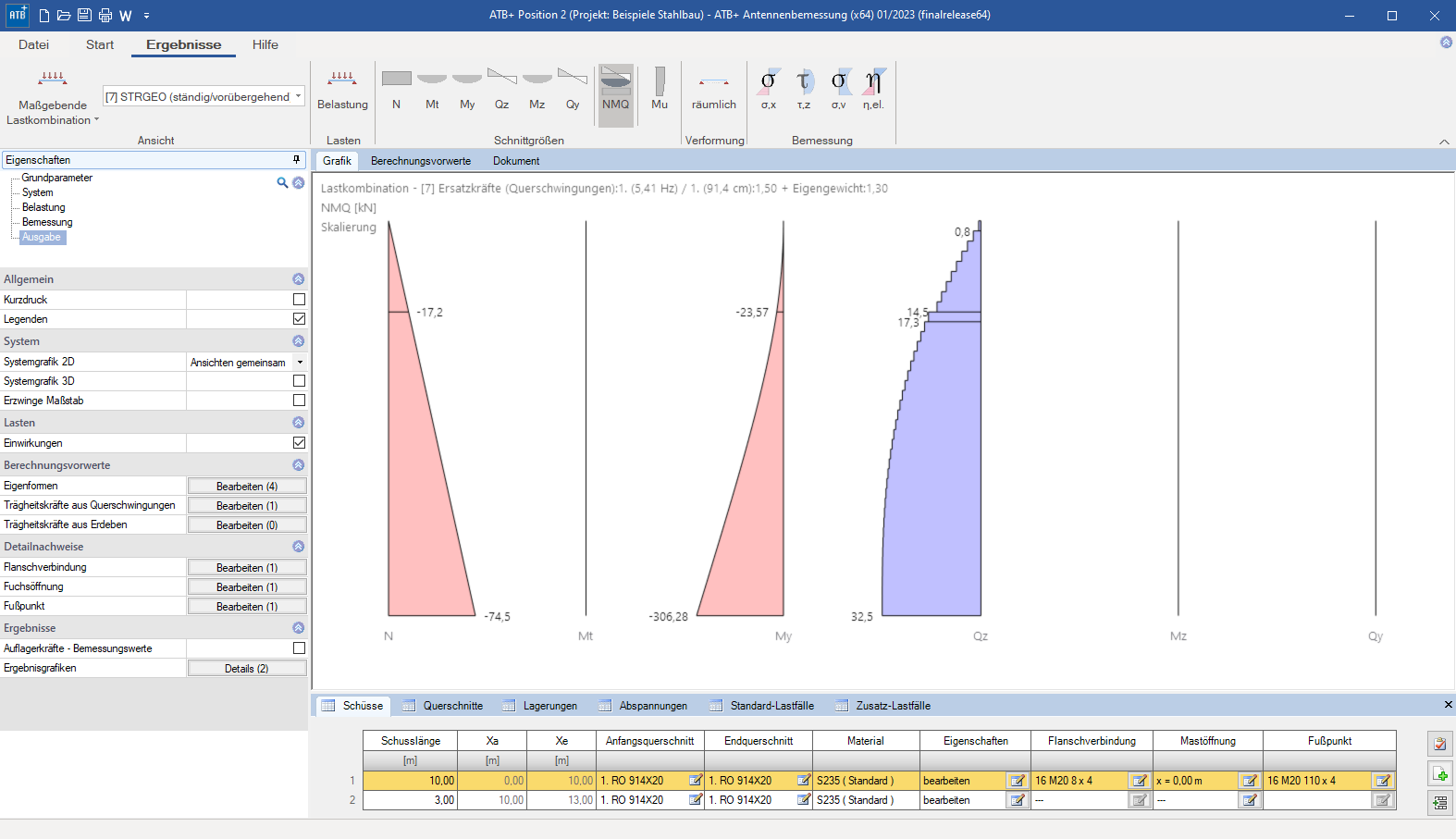Screen dimensions: 1456x839
Task: Close the bottom table panel
Action: point(1448,705)
